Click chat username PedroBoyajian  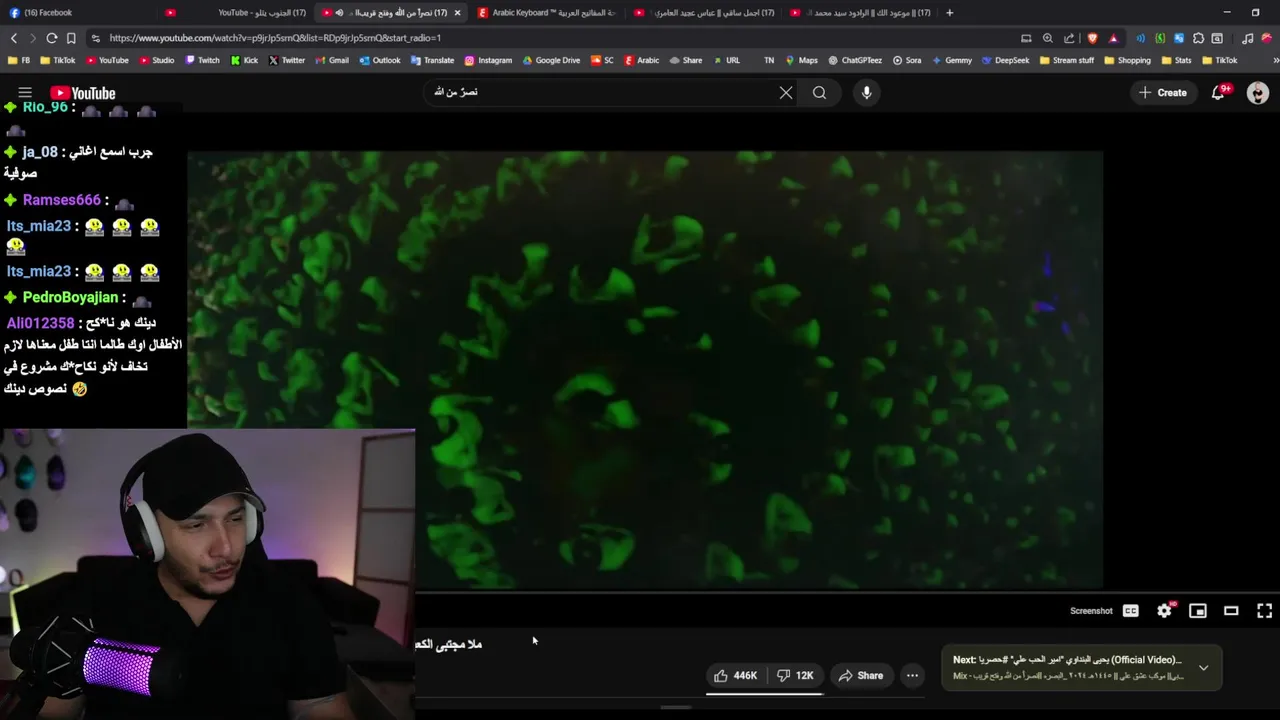(71, 297)
